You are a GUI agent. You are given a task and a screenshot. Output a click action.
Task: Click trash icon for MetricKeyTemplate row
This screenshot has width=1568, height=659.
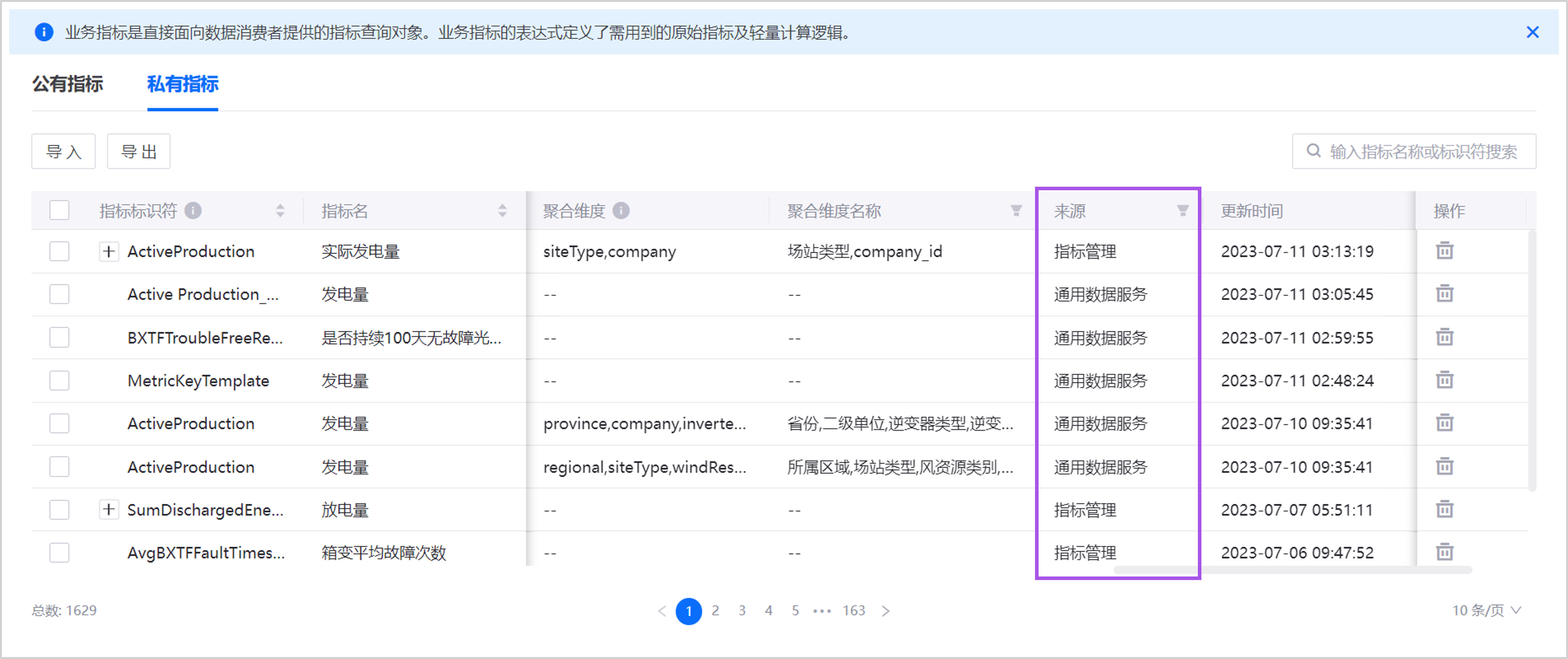tap(1444, 380)
